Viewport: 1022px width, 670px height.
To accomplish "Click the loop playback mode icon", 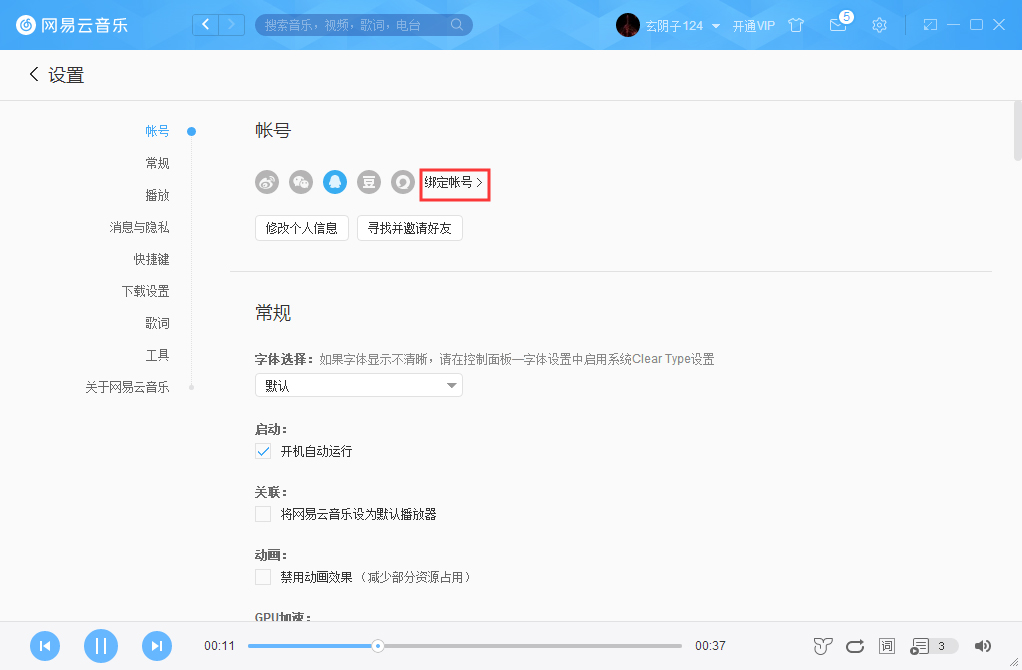I will click(854, 646).
